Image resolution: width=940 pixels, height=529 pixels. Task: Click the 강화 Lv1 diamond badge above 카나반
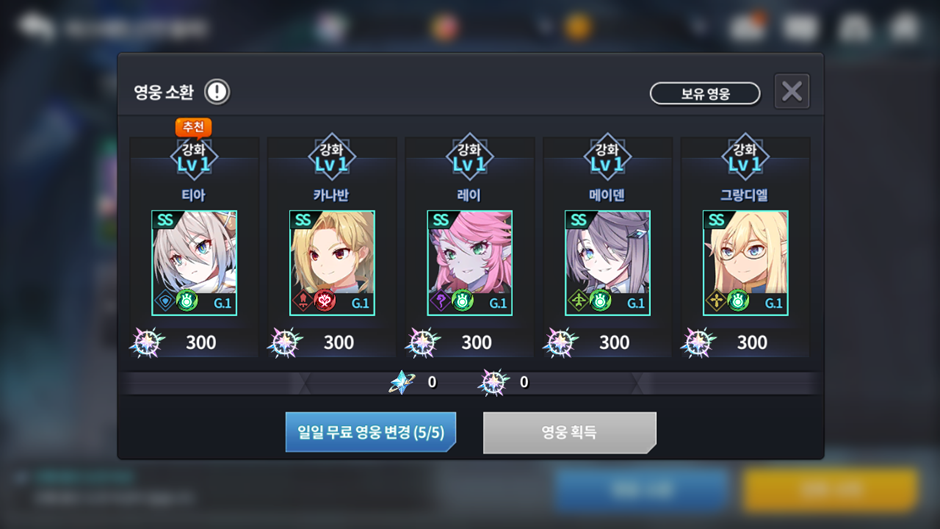pos(332,157)
